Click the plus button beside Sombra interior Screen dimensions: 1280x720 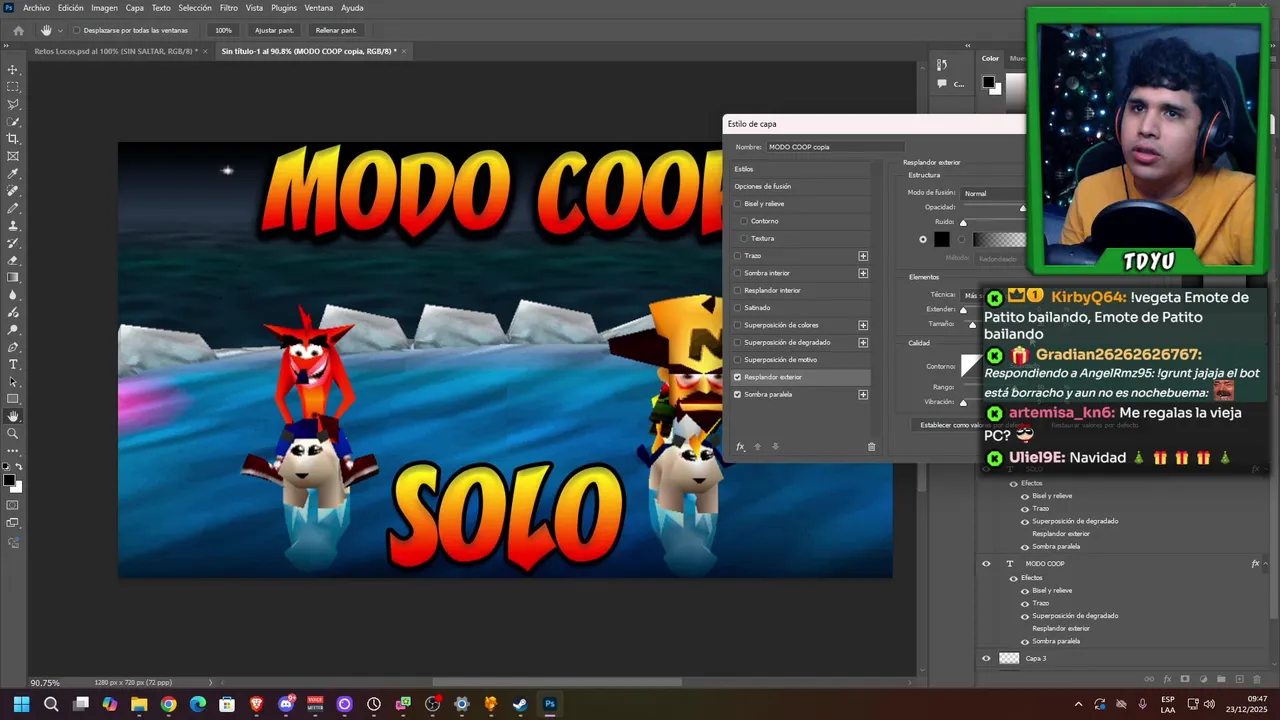[863, 273]
